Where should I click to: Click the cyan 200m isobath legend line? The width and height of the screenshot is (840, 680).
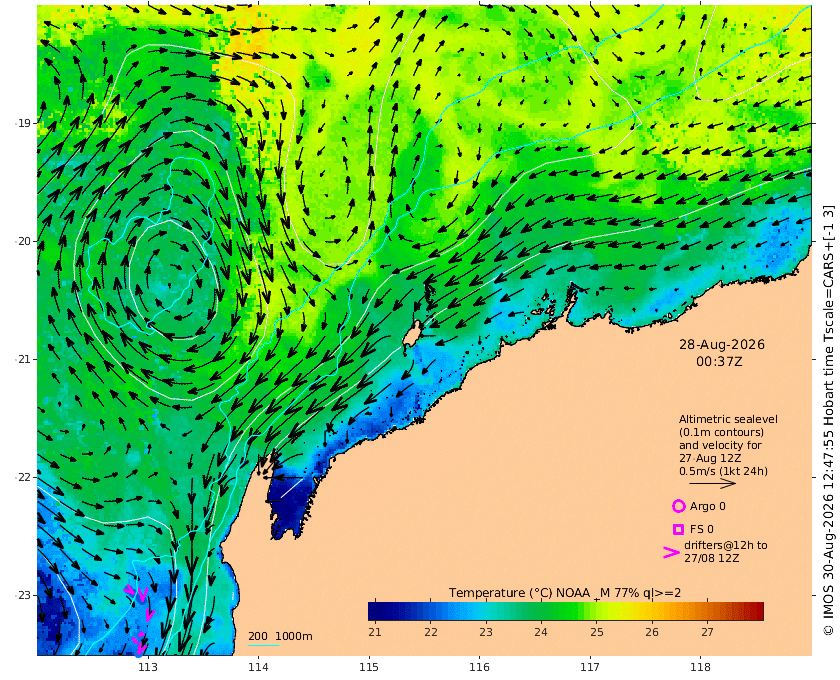(263, 645)
